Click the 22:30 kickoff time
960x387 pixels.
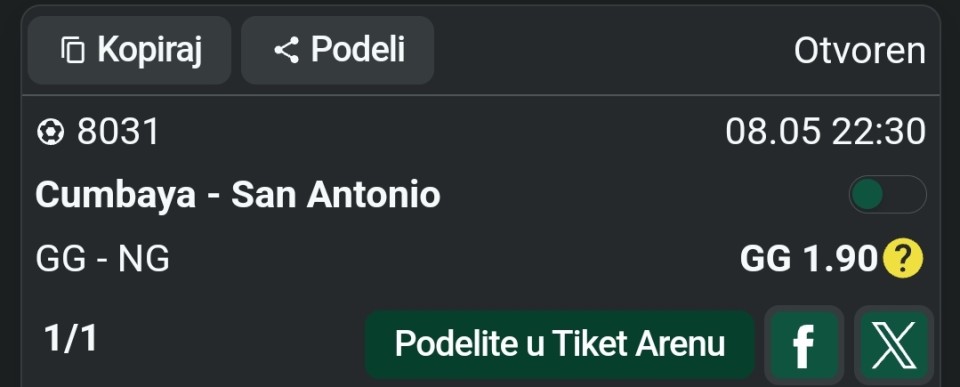click(x=879, y=132)
